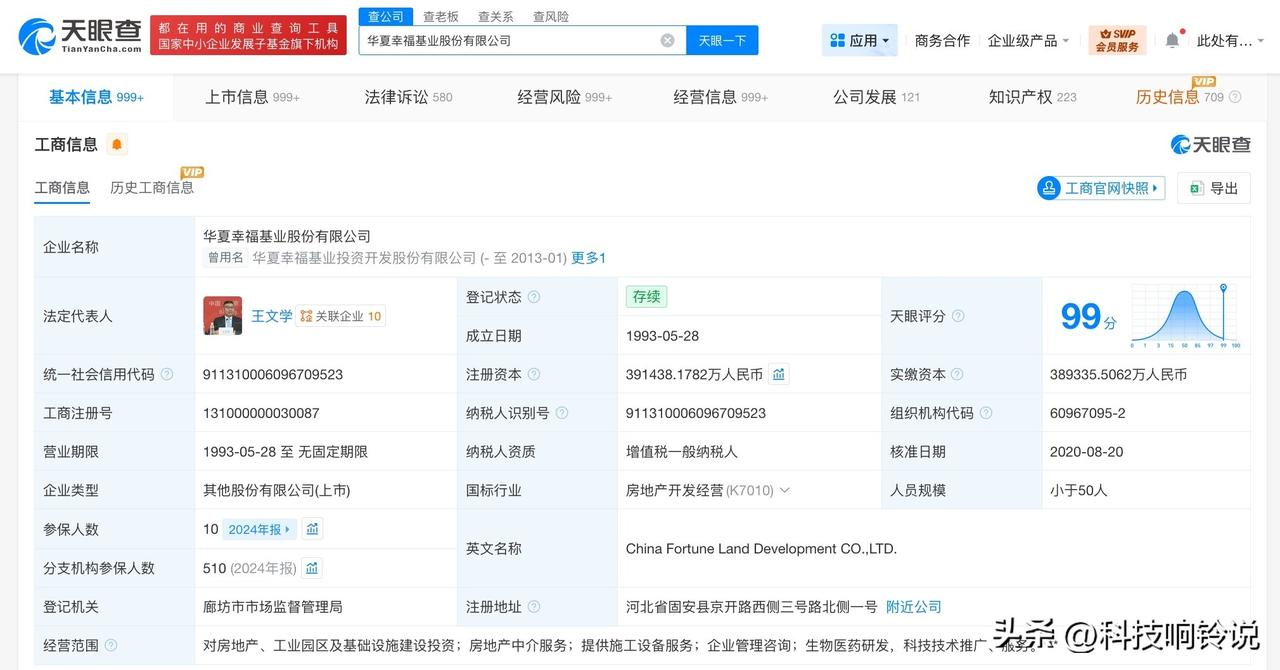Select credit code 911310006096709523 under 统一社会信用代码
This screenshot has width=1280, height=670.
coord(273,374)
